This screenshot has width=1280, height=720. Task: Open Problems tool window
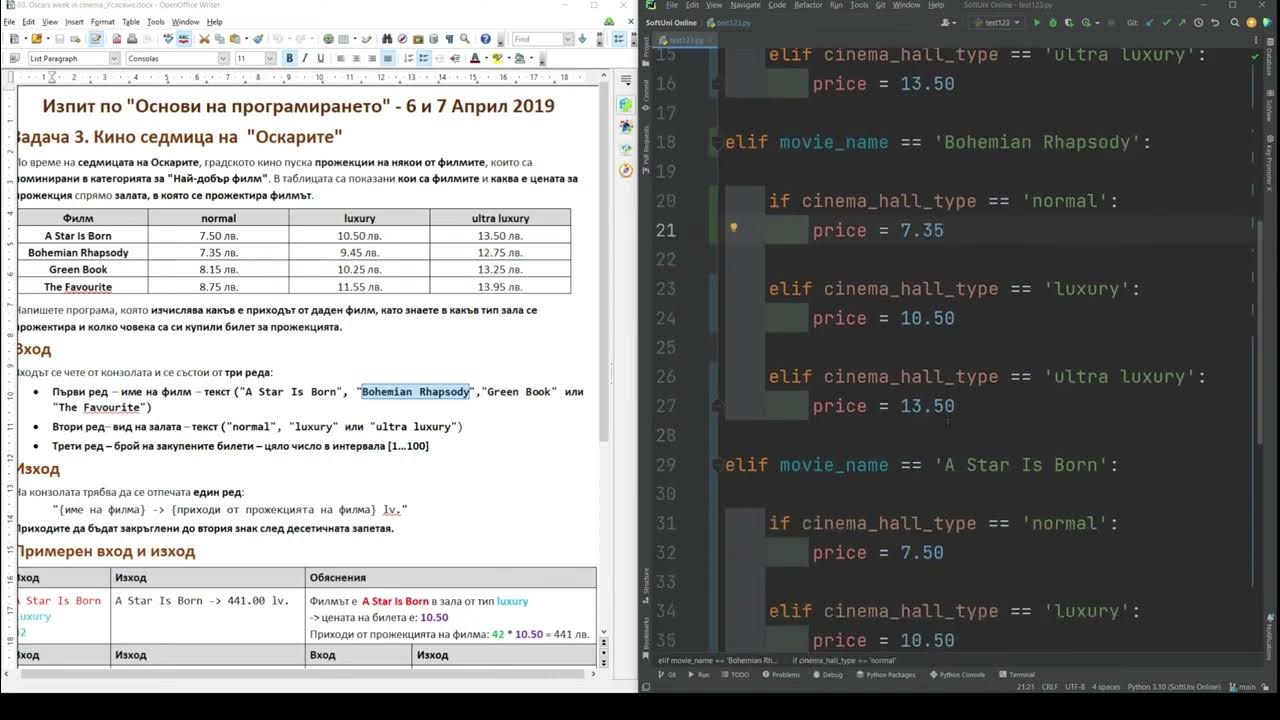click(x=780, y=675)
